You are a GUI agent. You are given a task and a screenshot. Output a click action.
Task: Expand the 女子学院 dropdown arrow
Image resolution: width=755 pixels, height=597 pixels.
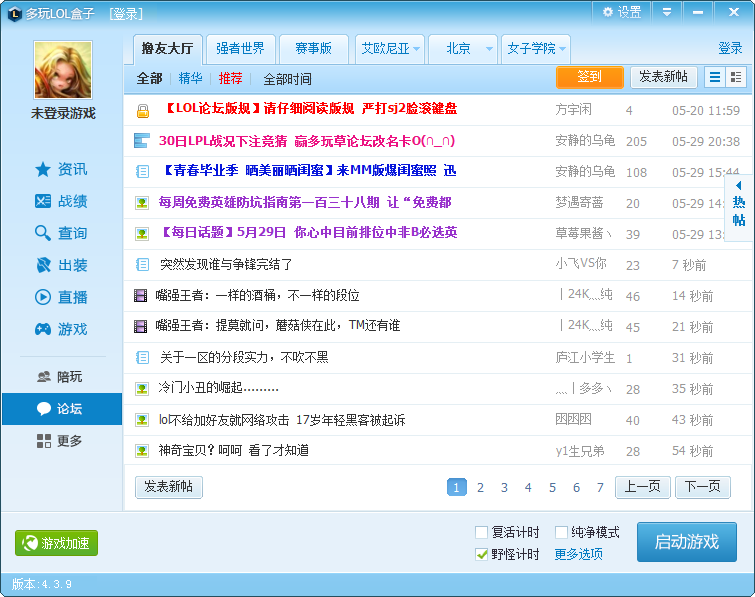coord(563,49)
